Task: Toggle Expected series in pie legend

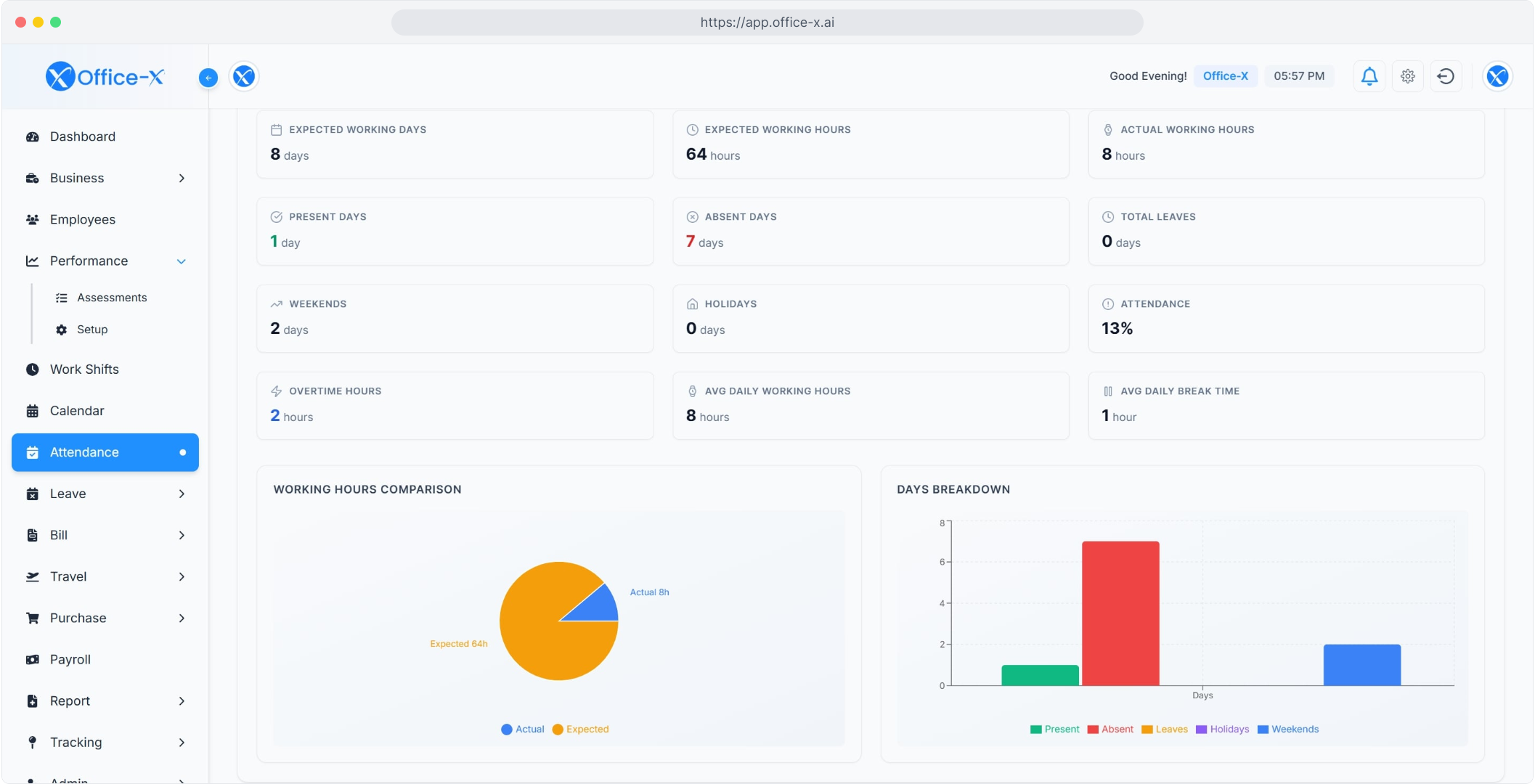Action: pyautogui.click(x=581, y=730)
